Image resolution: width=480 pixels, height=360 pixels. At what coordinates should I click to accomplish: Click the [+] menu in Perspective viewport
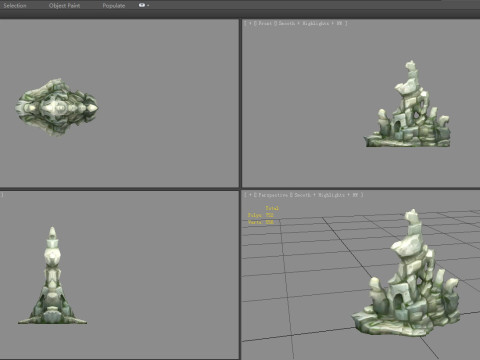[250, 195]
